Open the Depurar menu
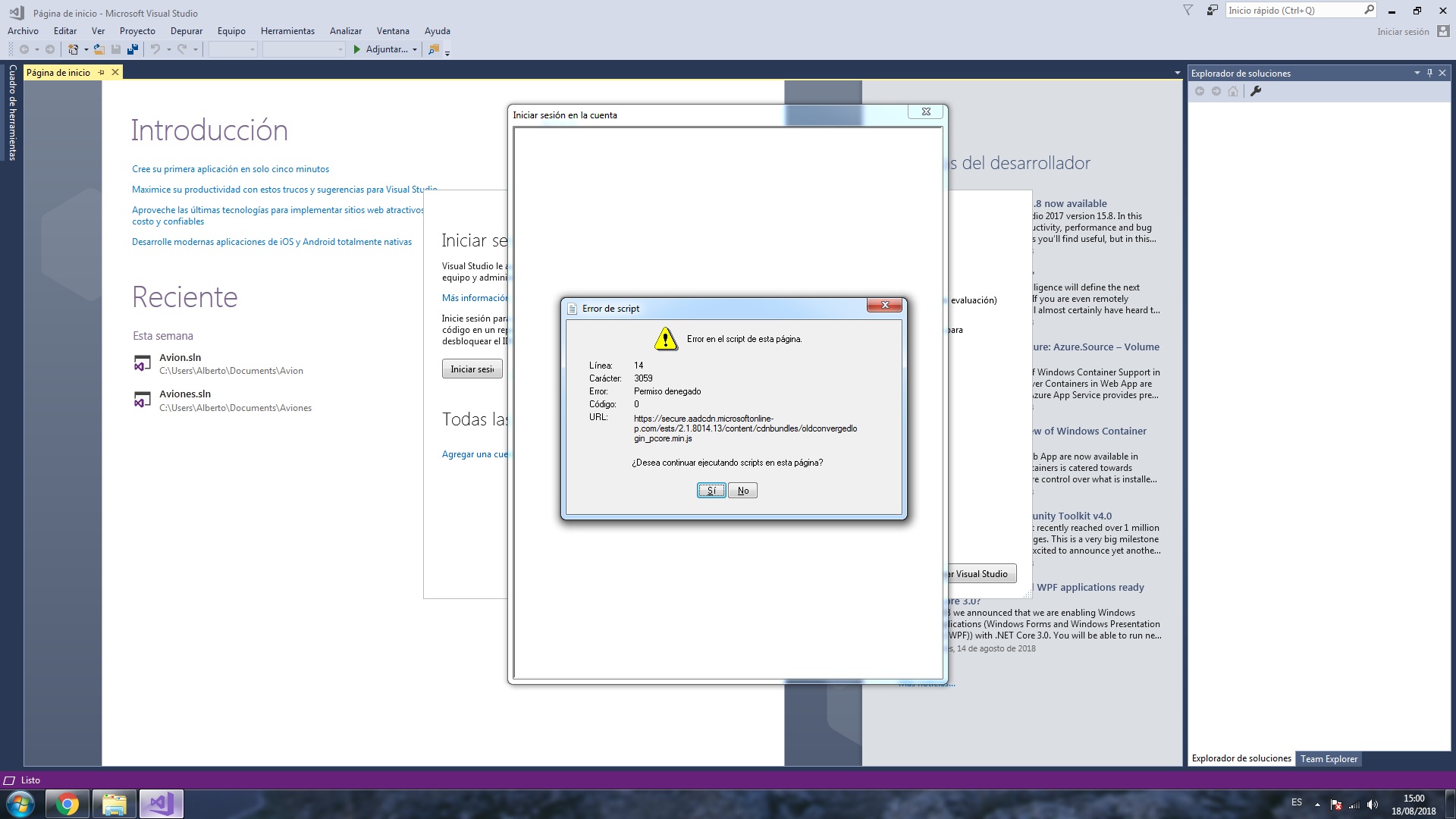This screenshot has width=1456, height=819. click(186, 31)
